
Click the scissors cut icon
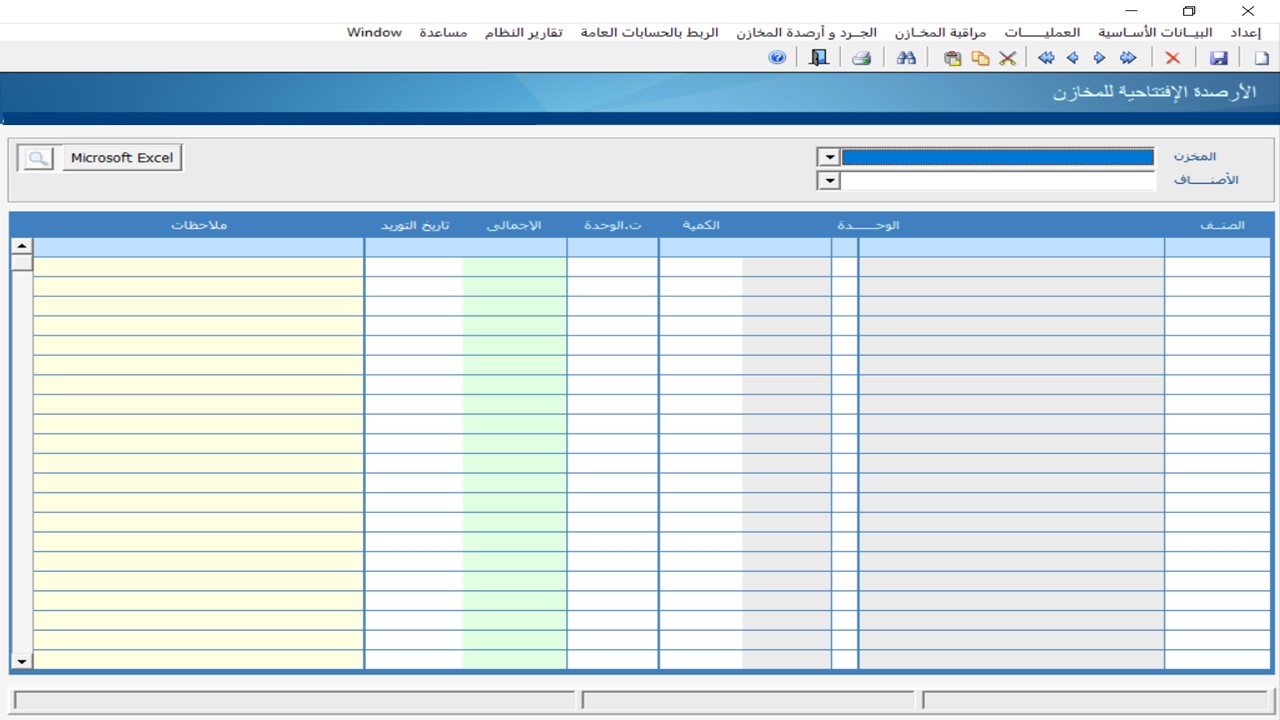click(x=1007, y=58)
